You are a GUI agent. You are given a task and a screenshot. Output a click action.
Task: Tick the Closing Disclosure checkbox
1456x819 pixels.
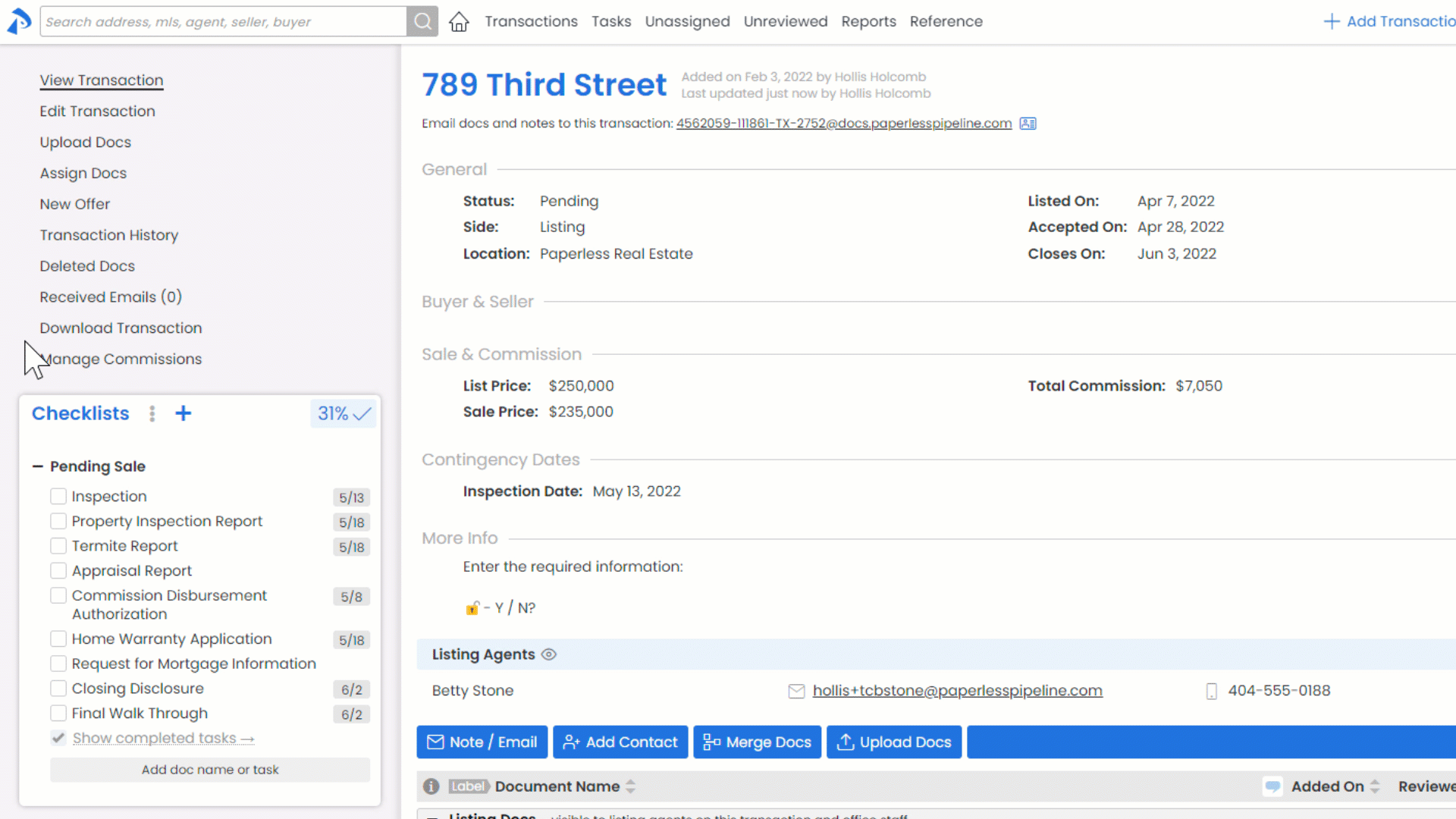[x=58, y=689]
